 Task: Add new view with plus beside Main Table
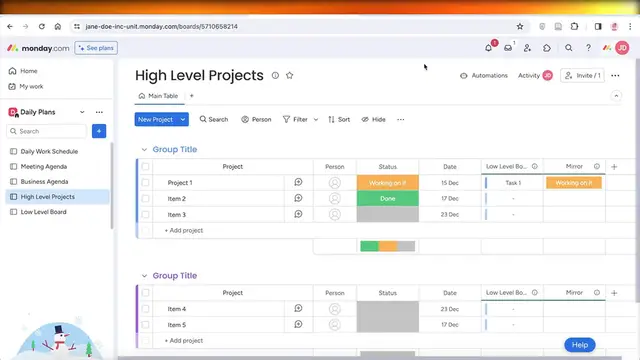[x=191, y=96]
